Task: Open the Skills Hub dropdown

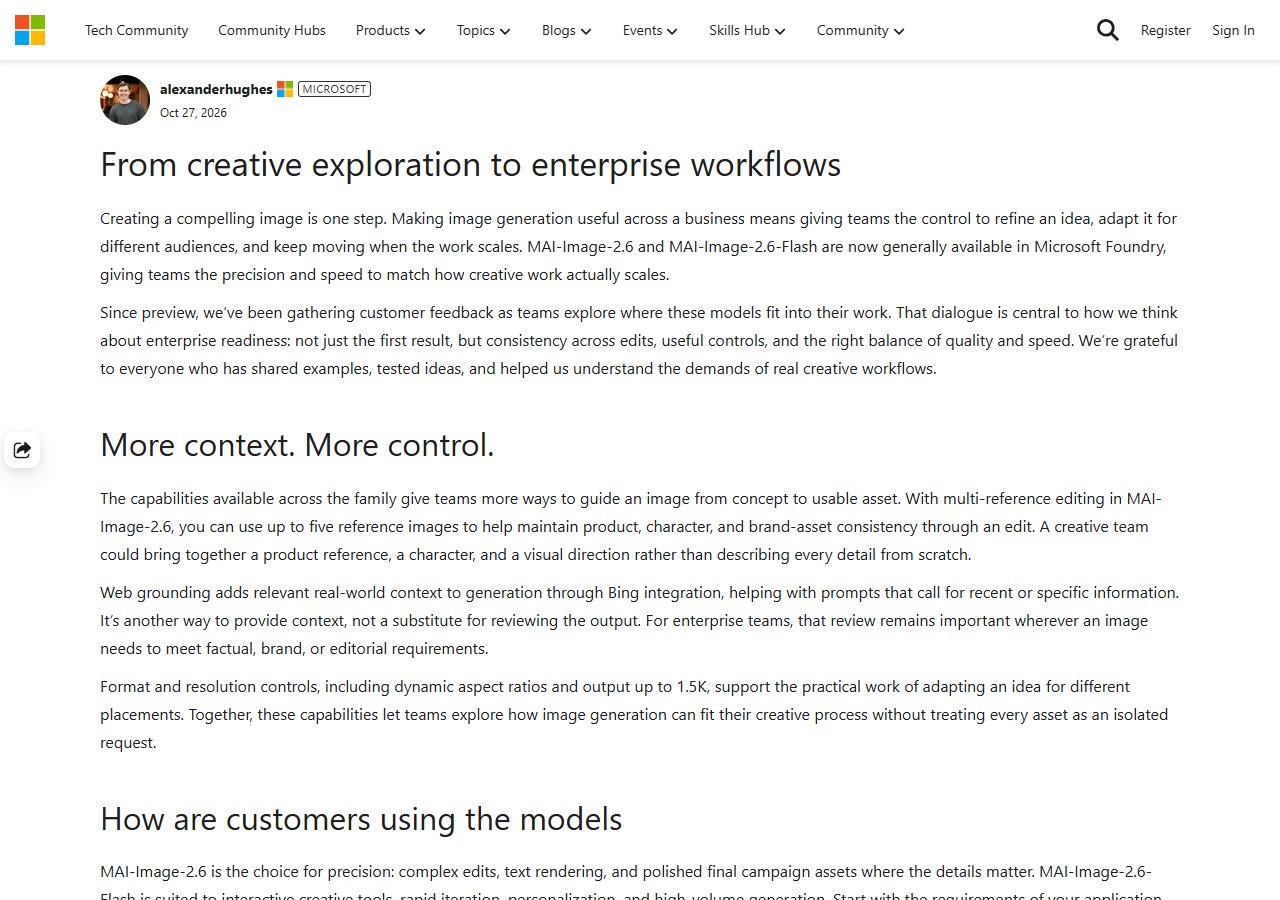Action: [x=747, y=30]
